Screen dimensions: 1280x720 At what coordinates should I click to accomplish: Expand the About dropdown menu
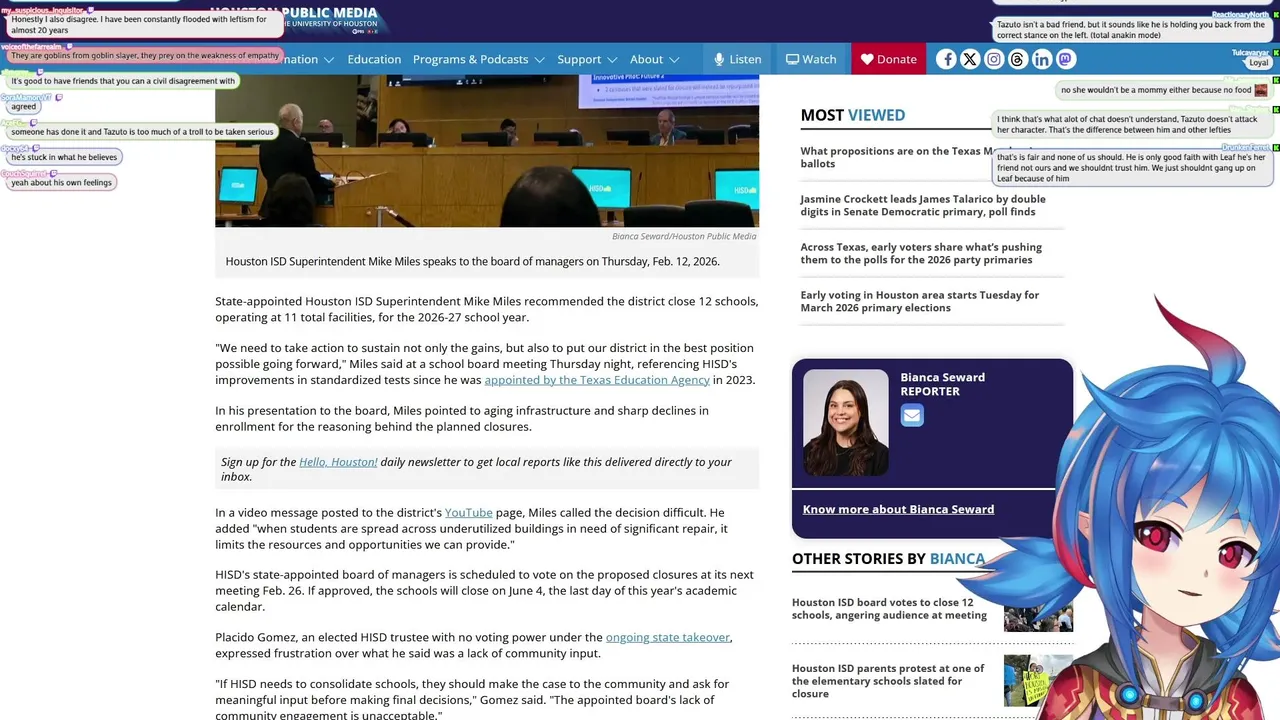654,59
